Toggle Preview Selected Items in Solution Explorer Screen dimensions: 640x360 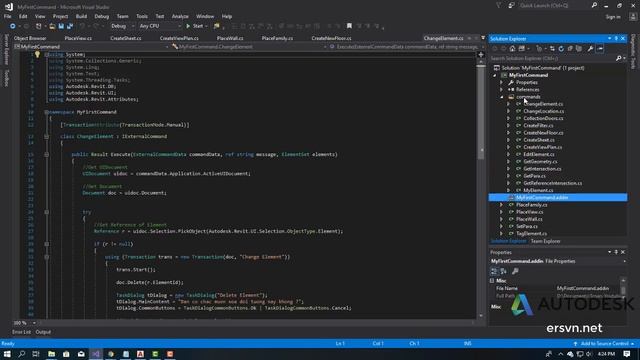(x=600, y=49)
